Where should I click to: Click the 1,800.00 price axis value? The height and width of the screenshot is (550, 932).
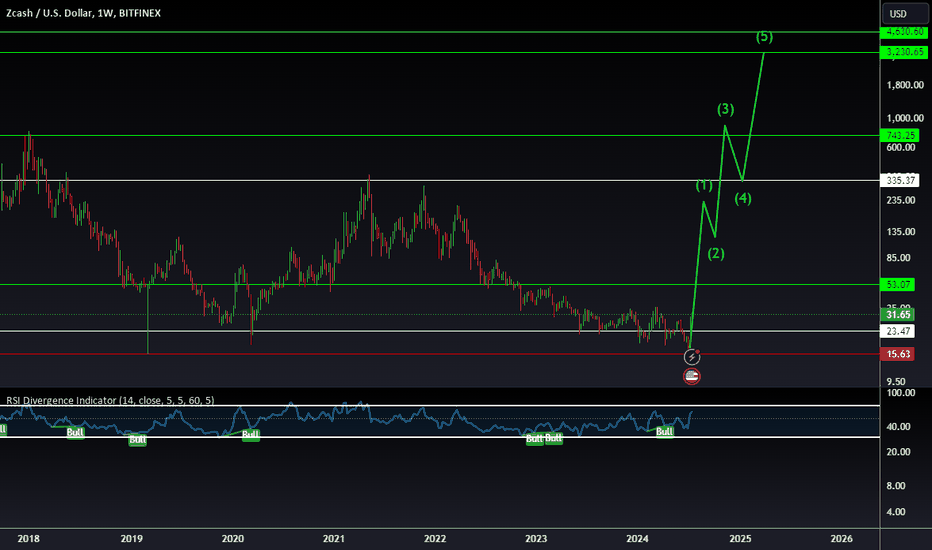(905, 85)
